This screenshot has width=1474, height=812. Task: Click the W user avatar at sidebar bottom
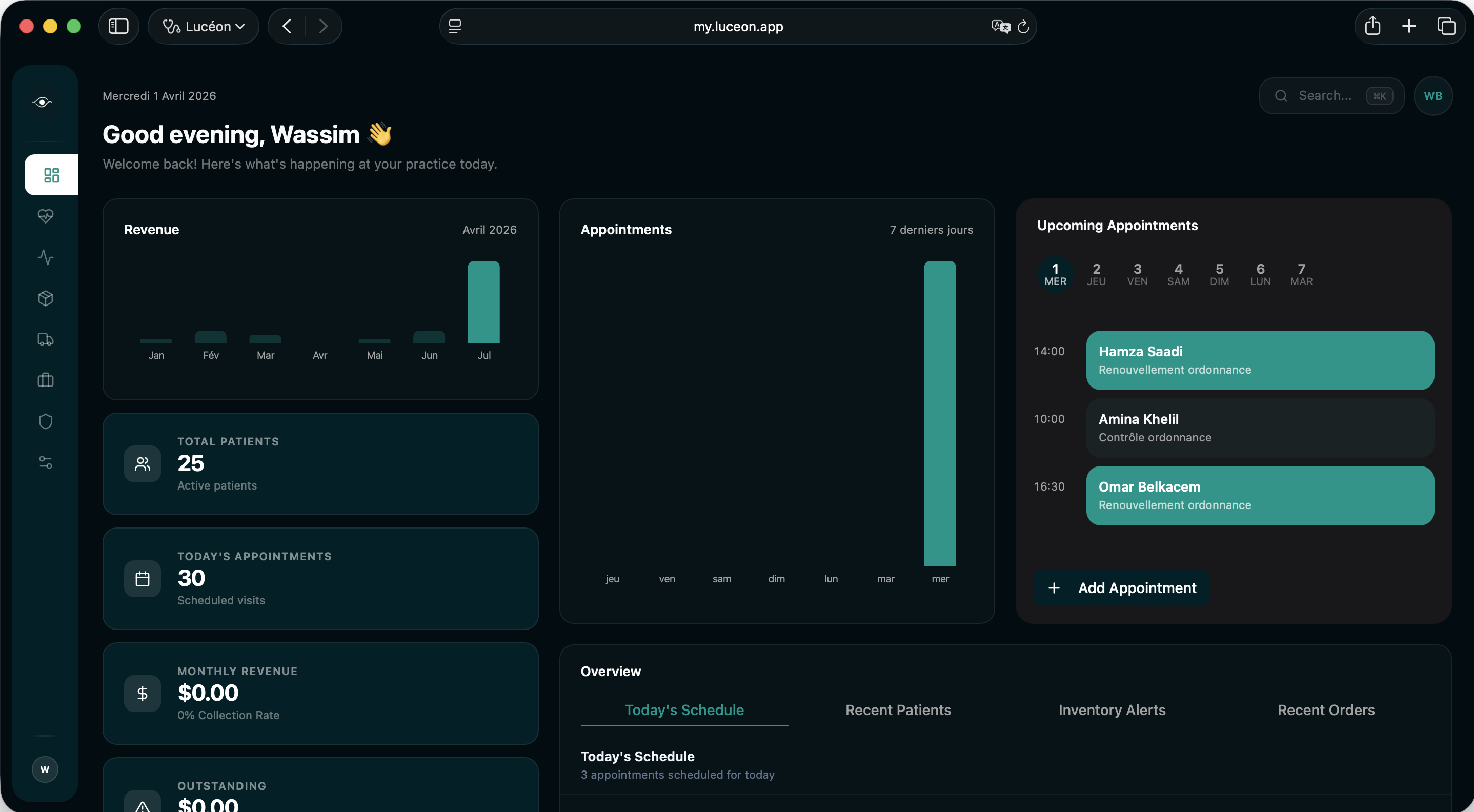45,769
